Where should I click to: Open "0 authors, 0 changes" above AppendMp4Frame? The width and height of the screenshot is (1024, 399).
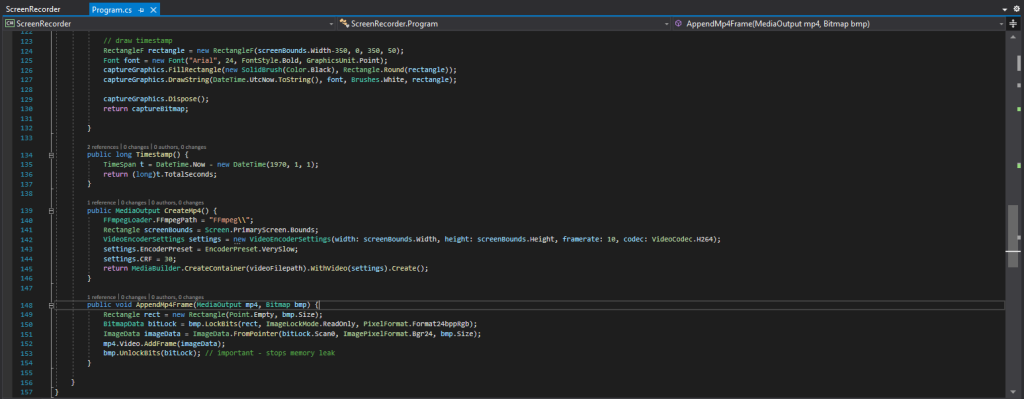[x=177, y=296]
